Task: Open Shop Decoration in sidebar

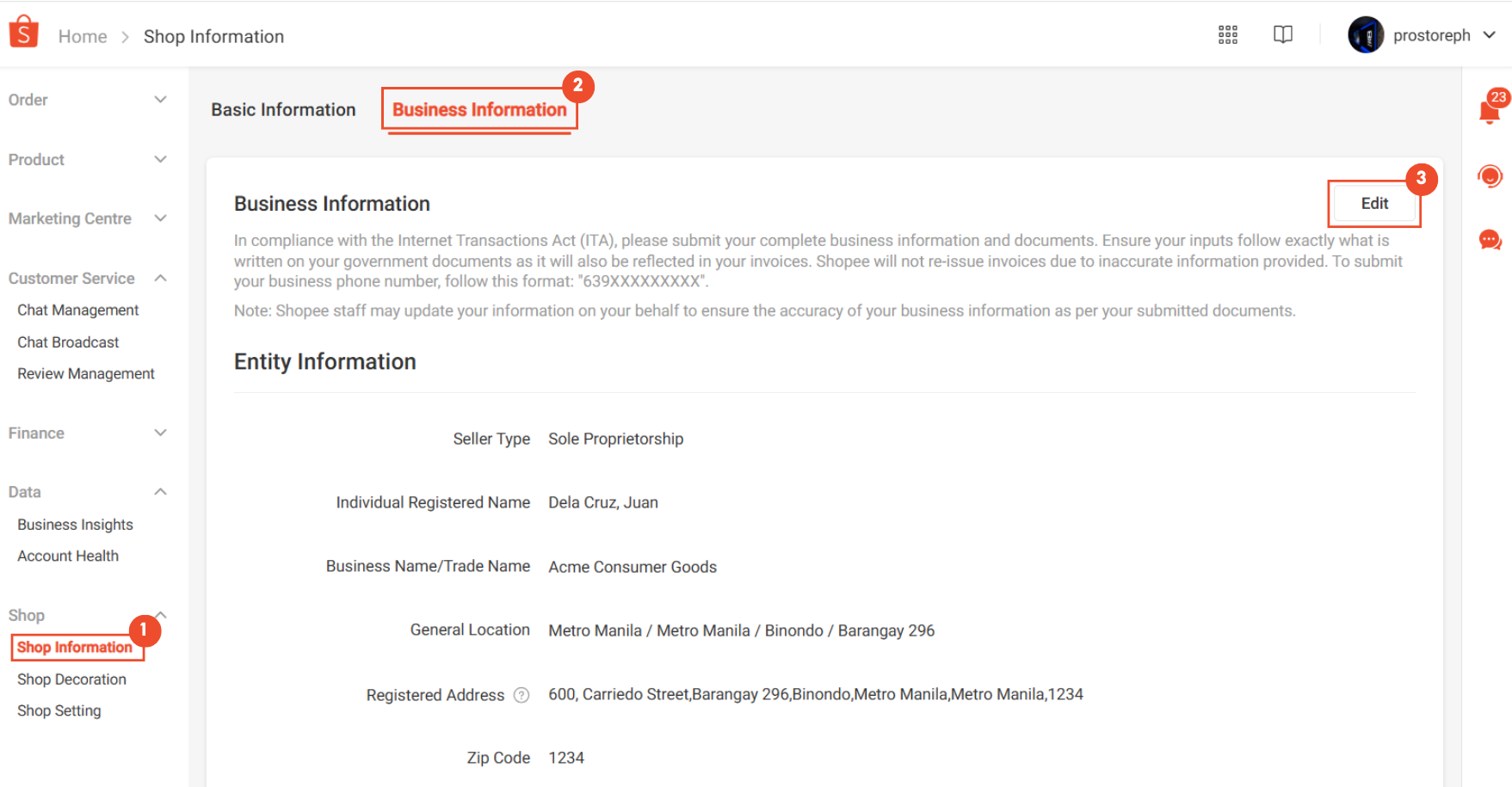Action: pos(72,679)
